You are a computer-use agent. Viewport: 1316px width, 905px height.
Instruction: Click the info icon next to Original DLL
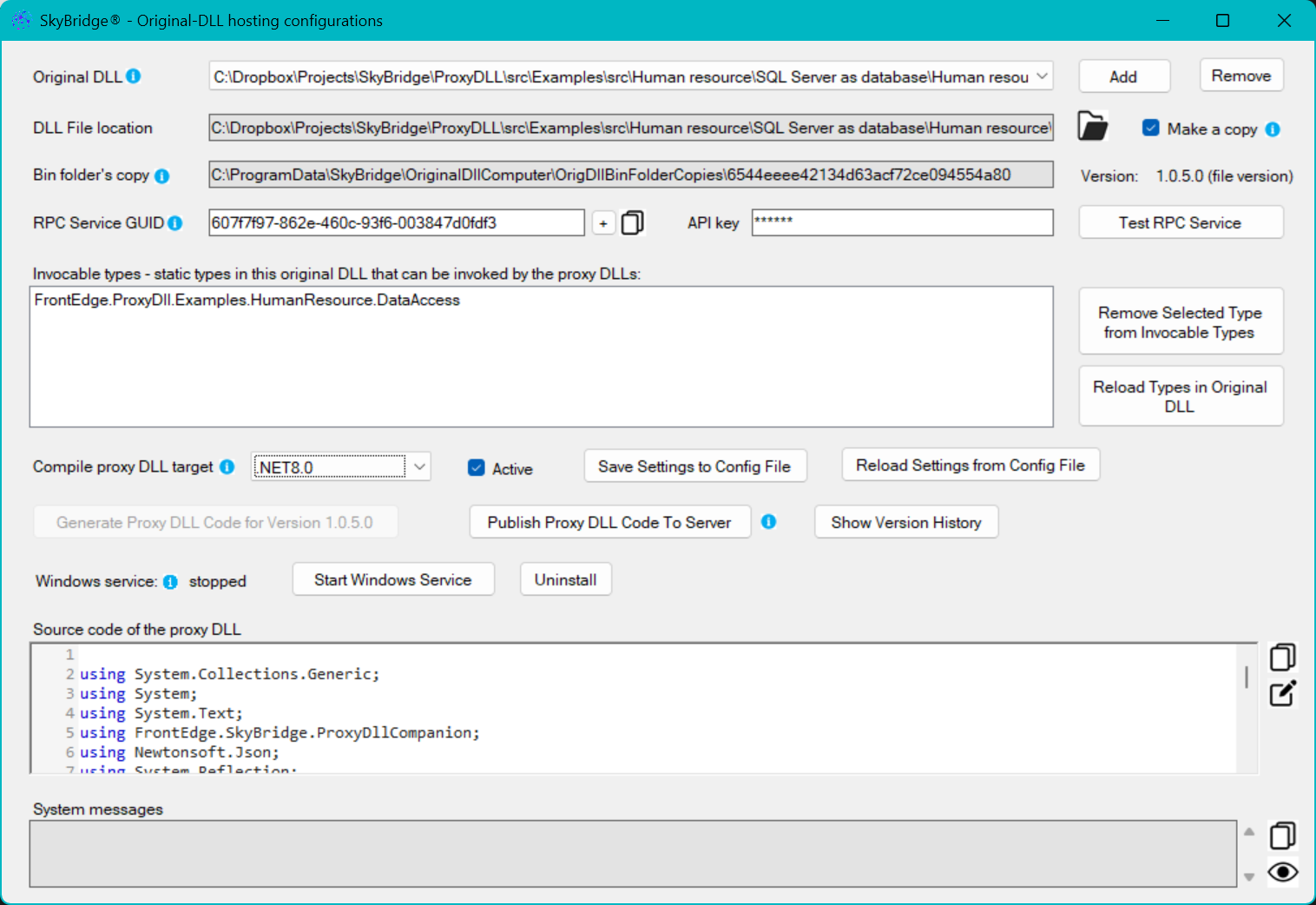tap(133, 76)
